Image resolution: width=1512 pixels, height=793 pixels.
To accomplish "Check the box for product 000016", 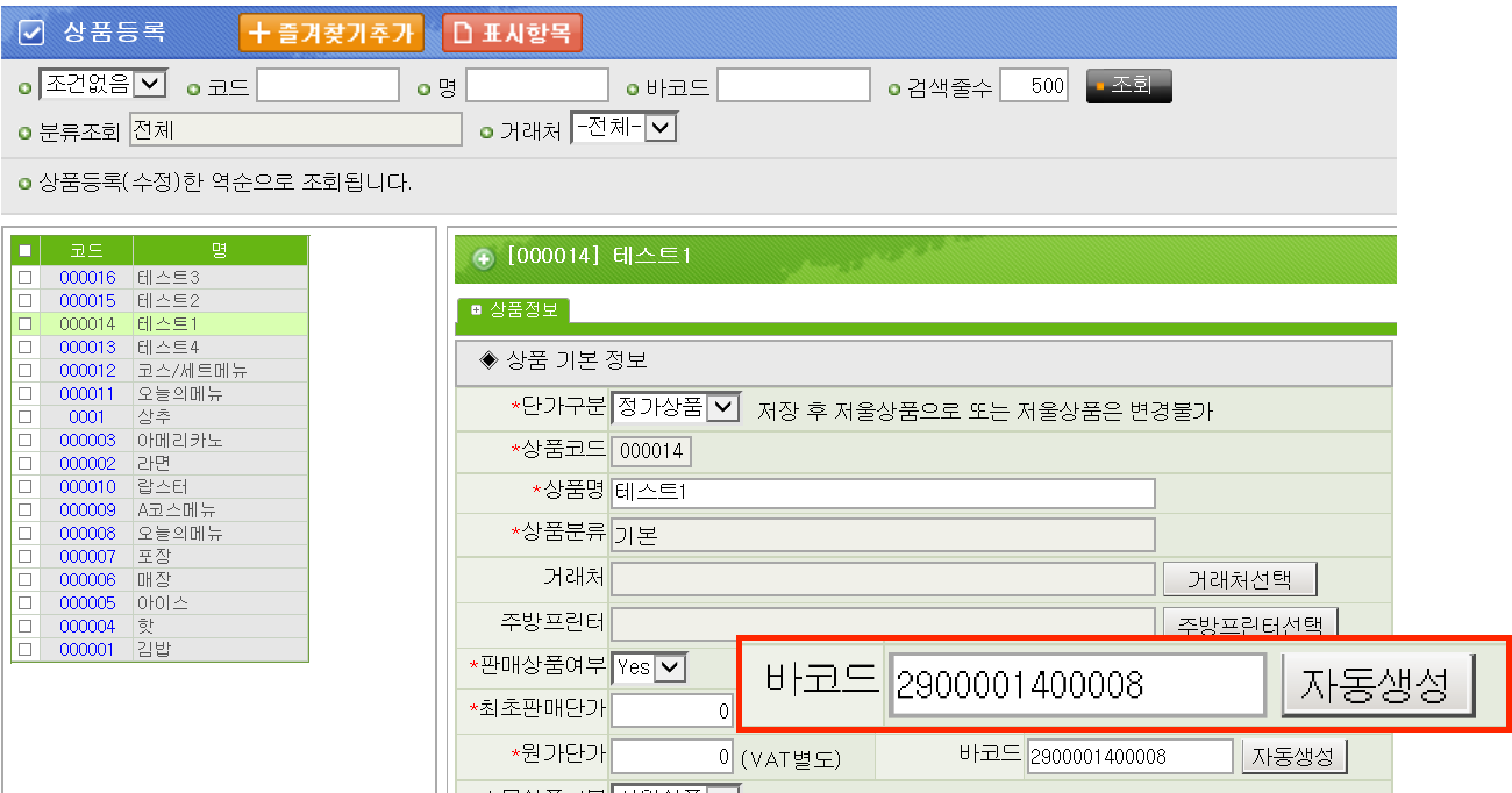I will coord(25,277).
